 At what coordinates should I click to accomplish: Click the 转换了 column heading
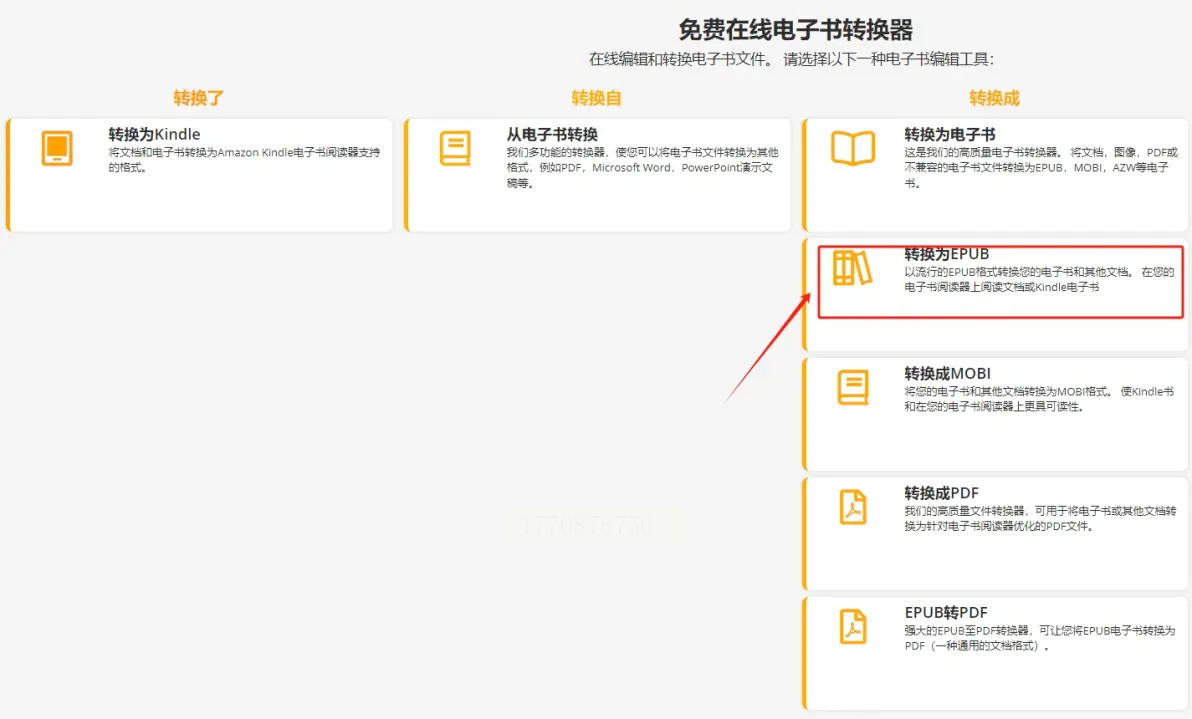(x=198, y=98)
